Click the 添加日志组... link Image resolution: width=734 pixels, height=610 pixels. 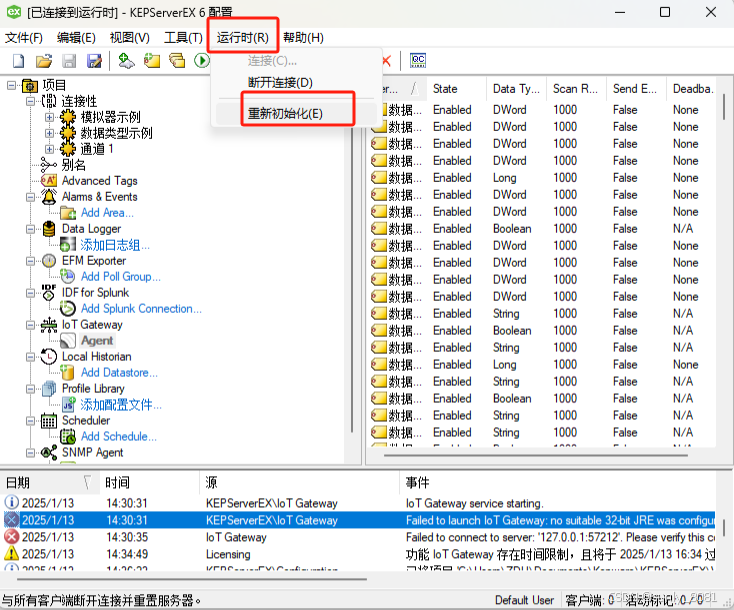coord(115,245)
